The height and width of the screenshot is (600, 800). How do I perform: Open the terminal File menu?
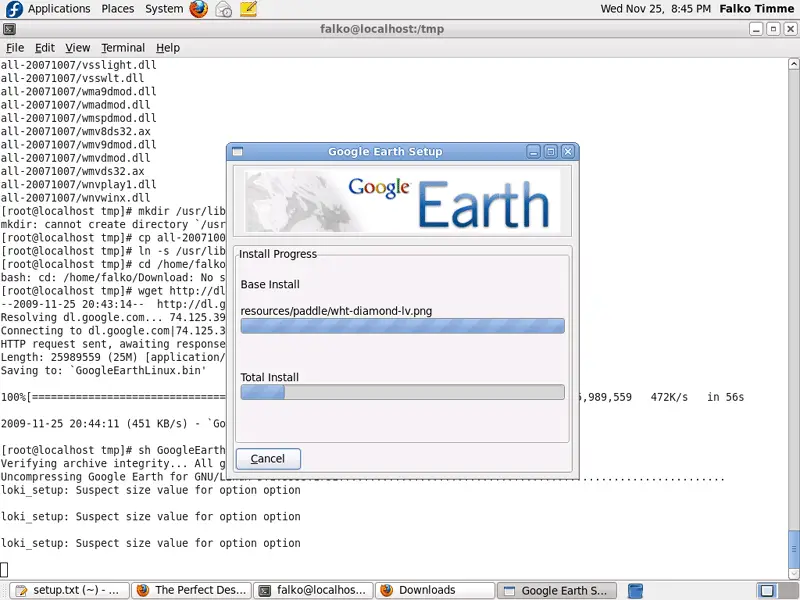point(15,48)
